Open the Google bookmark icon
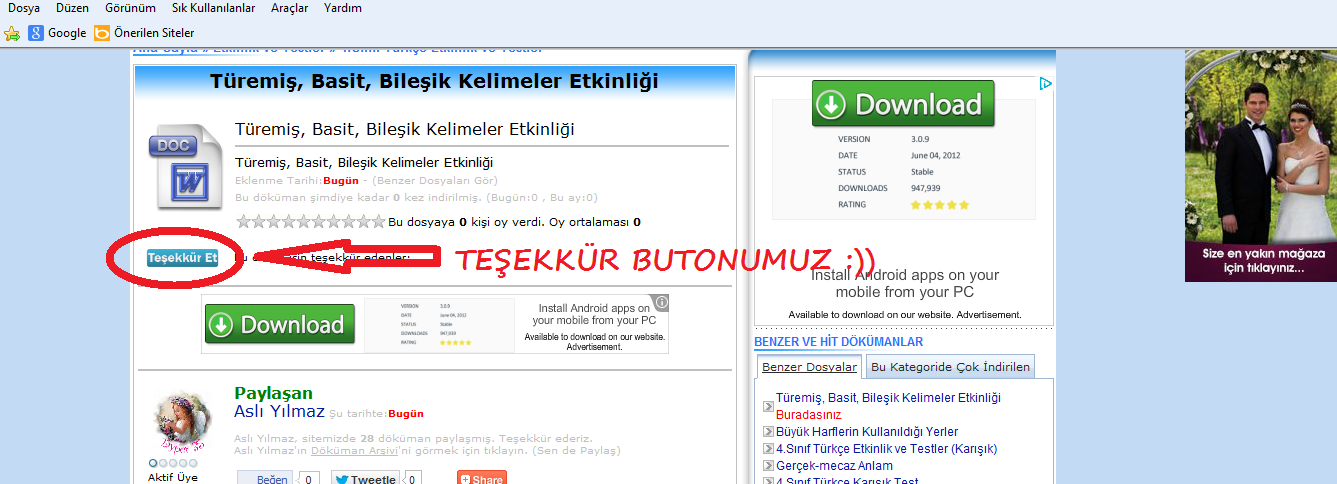Screen dimensions: 1337x484 pos(36,33)
